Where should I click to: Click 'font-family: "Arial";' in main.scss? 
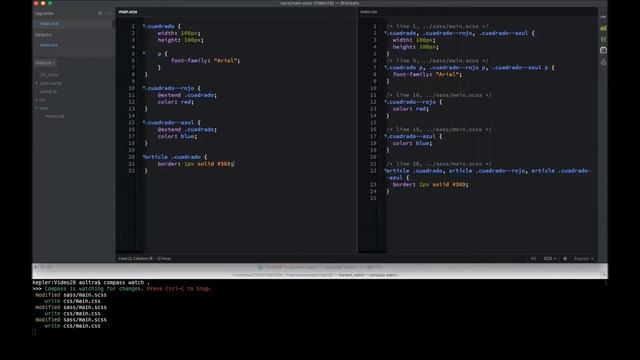(205, 60)
